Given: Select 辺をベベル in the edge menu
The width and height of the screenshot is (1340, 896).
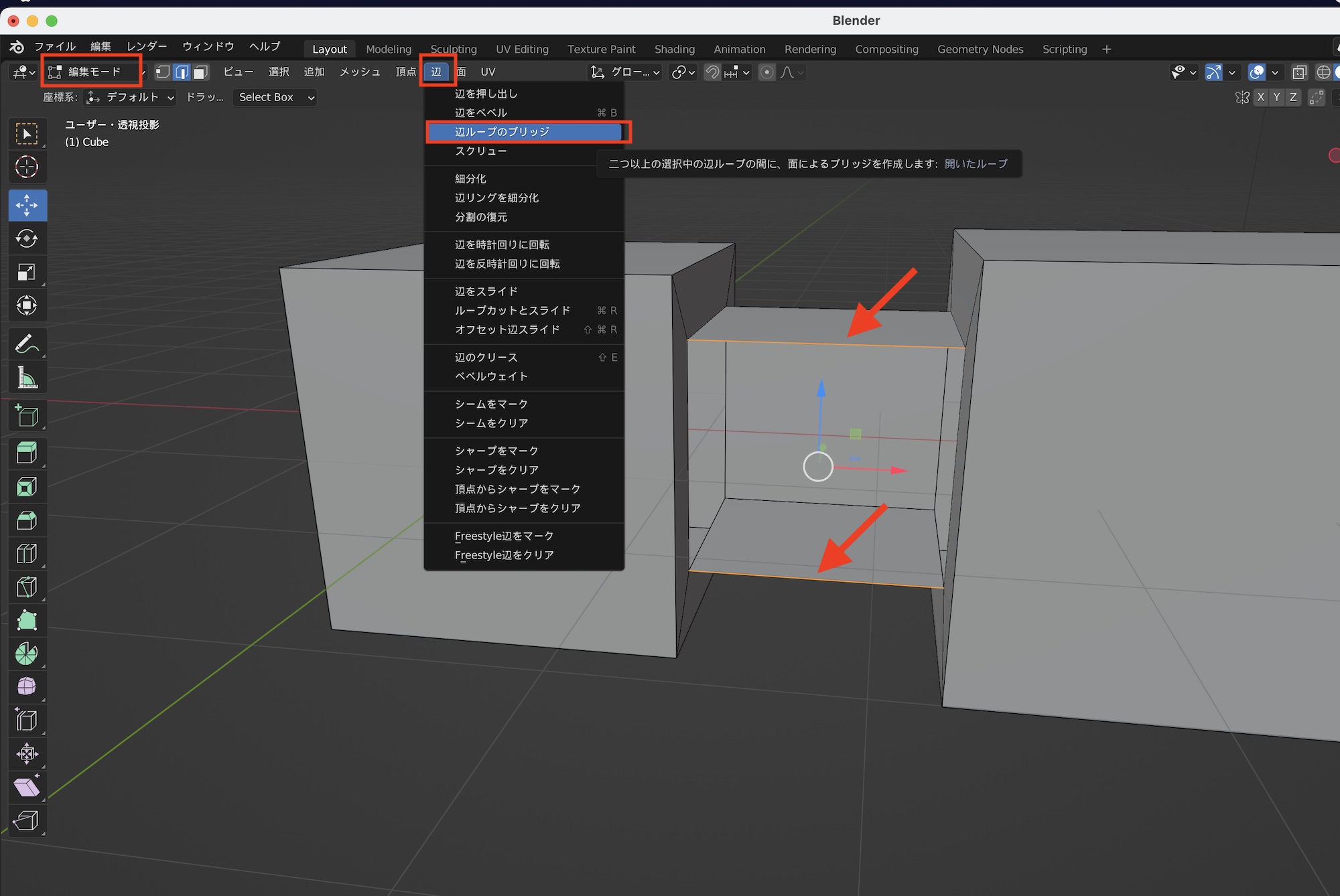Looking at the screenshot, I should 481,113.
